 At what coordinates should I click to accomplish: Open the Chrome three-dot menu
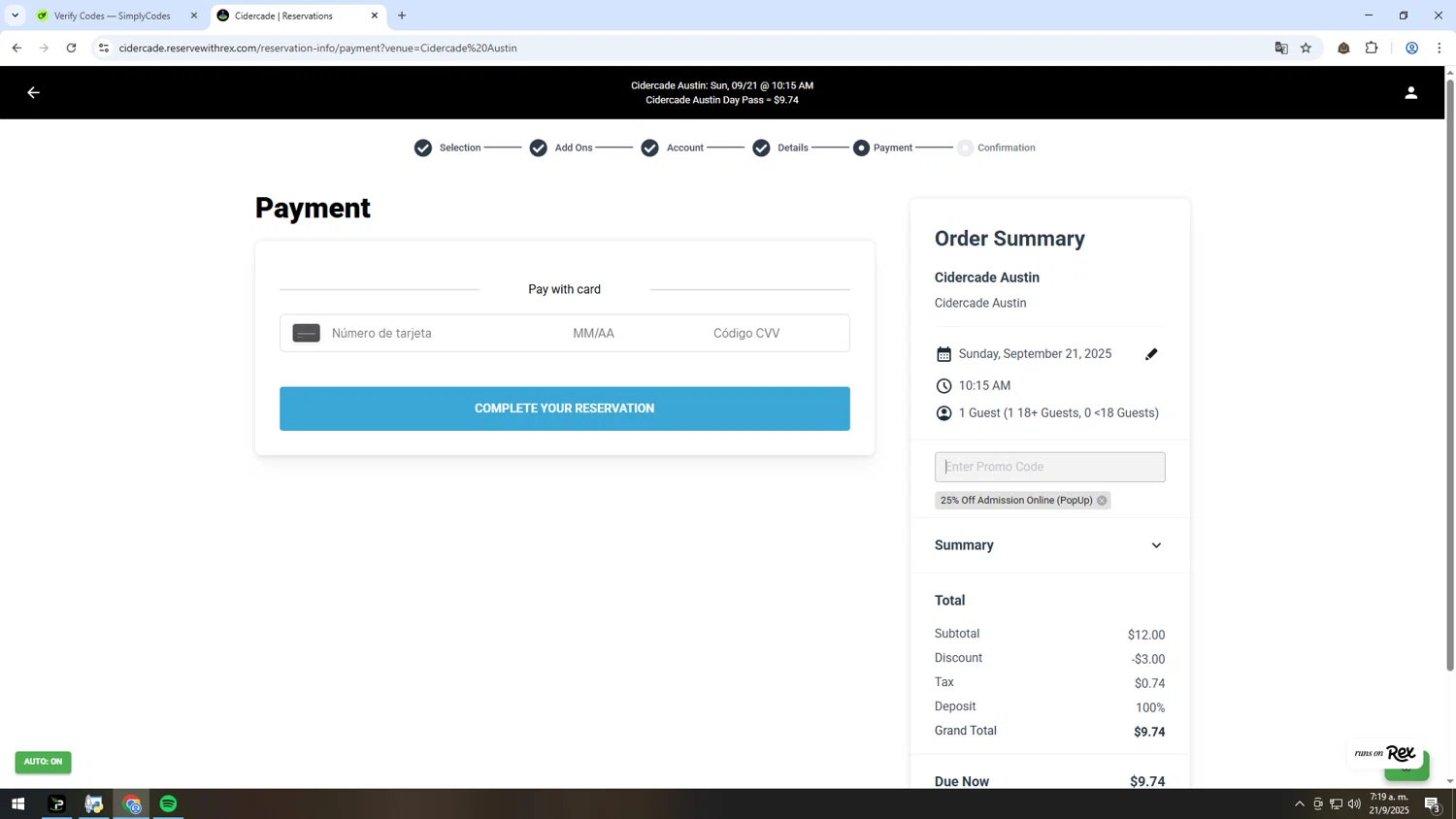[x=1439, y=48]
